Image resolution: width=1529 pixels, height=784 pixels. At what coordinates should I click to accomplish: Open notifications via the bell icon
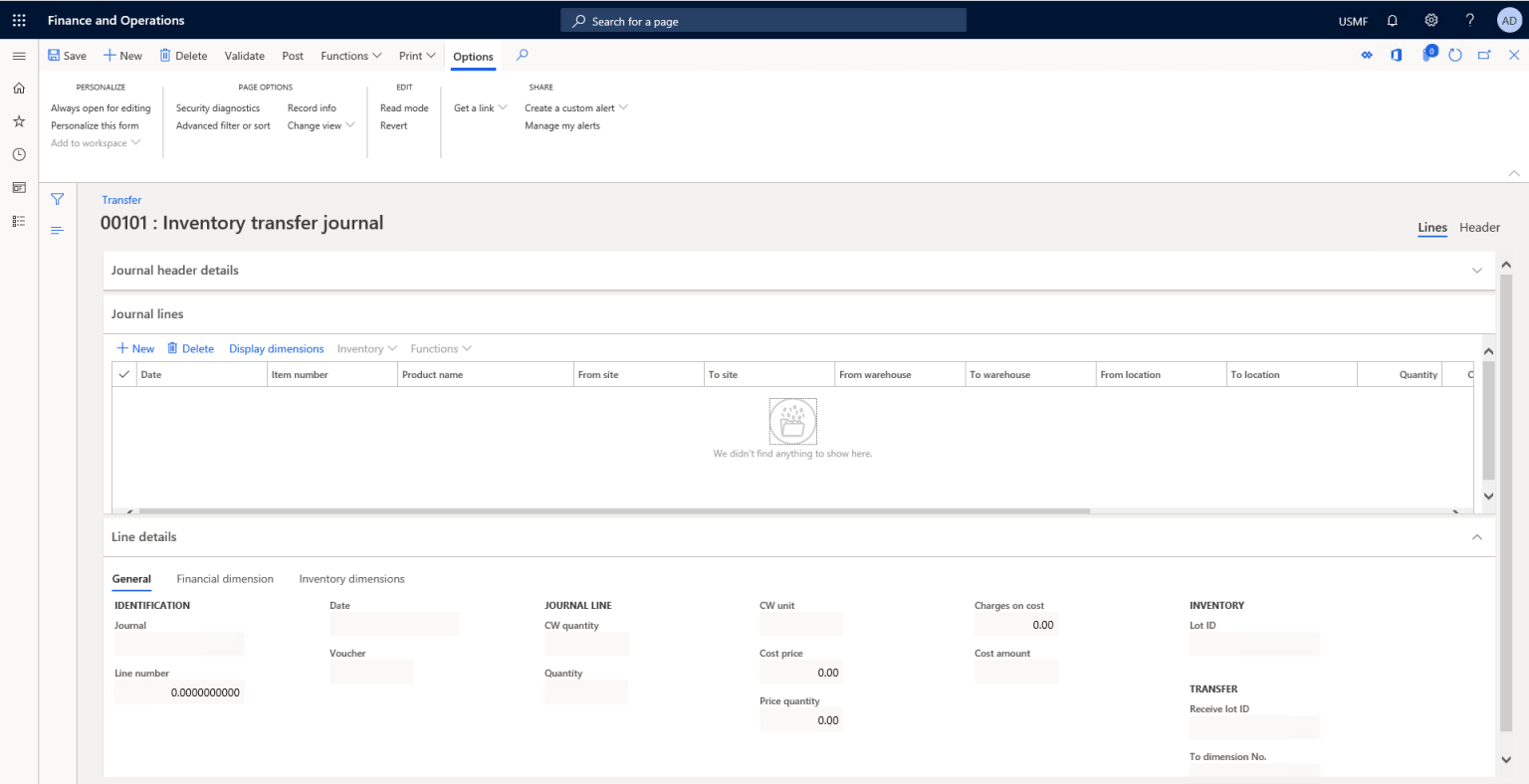1392,20
